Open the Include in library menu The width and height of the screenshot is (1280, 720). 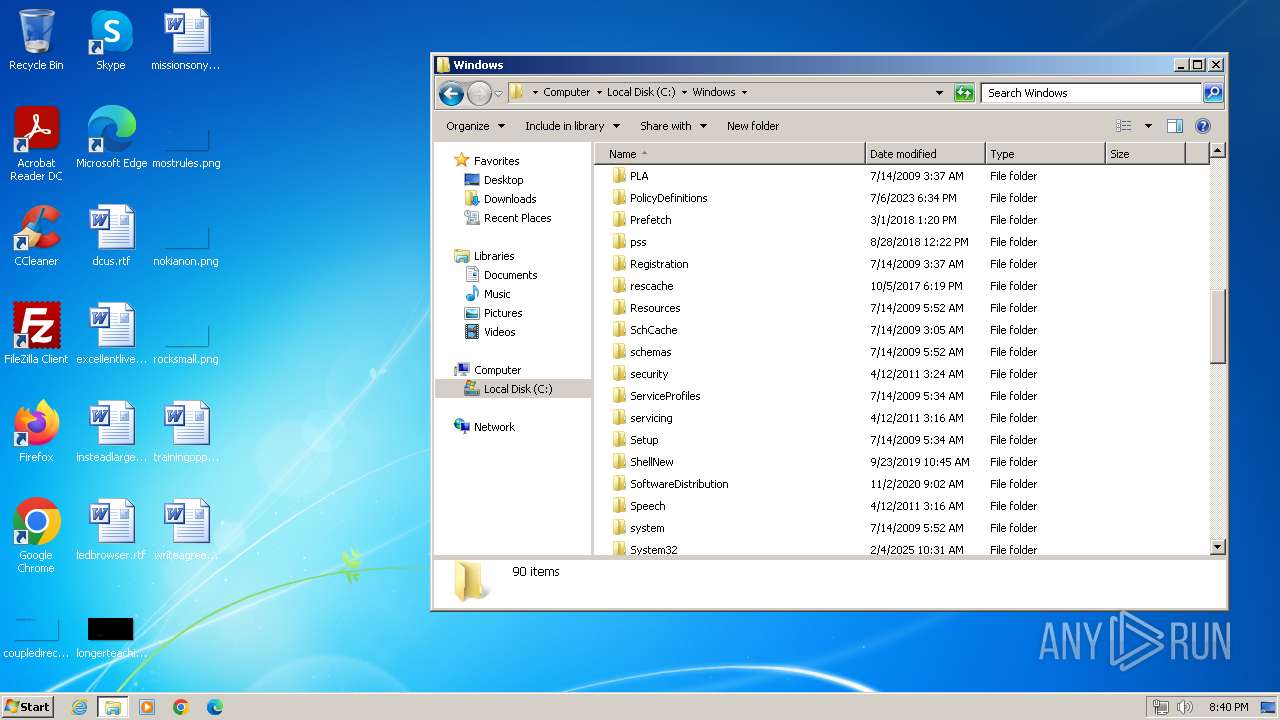pos(572,126)
